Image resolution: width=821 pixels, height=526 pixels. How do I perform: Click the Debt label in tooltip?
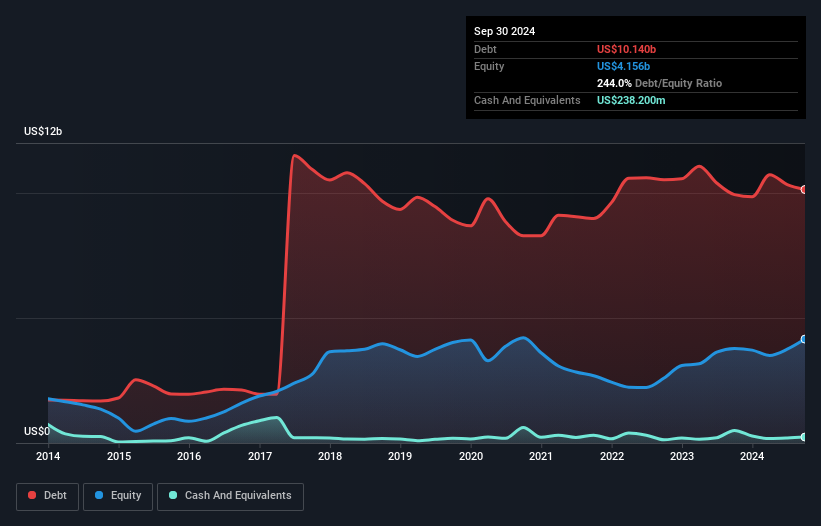[x=485, y=49]
